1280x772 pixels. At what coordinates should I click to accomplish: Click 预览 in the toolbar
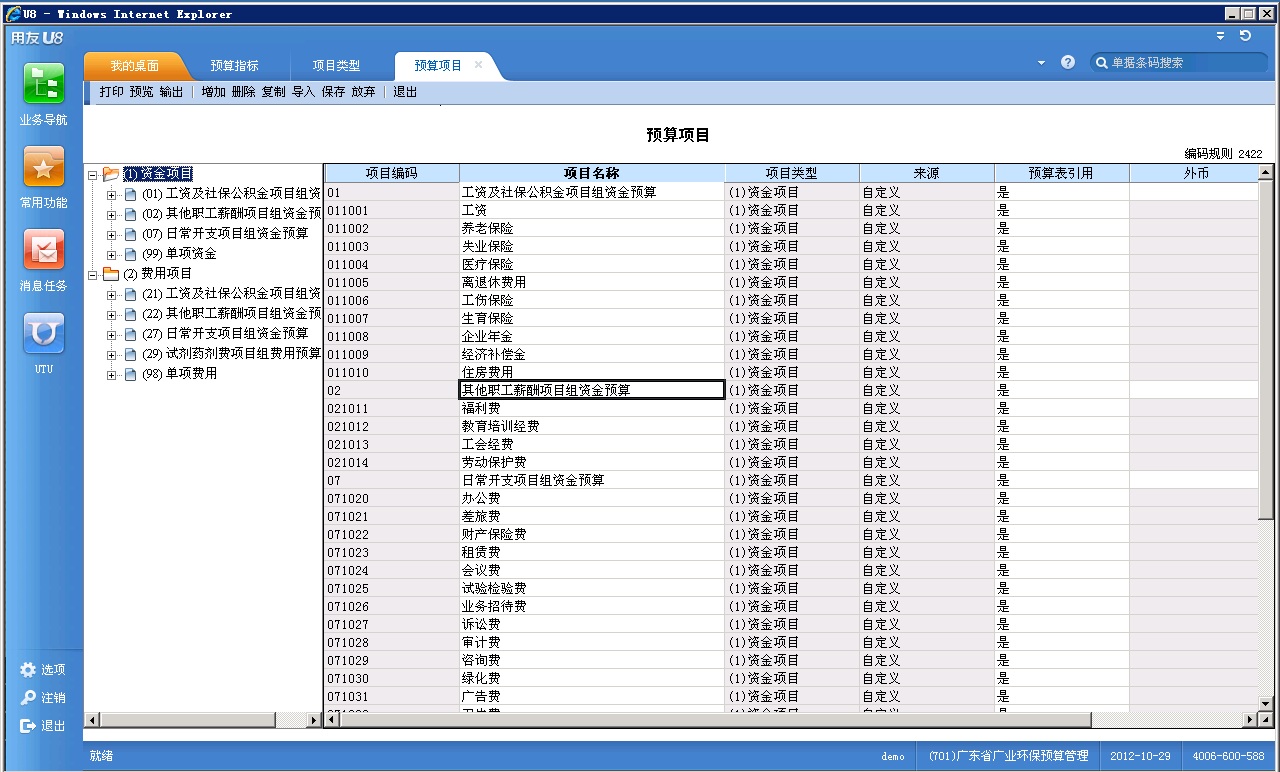pos(142,92)
